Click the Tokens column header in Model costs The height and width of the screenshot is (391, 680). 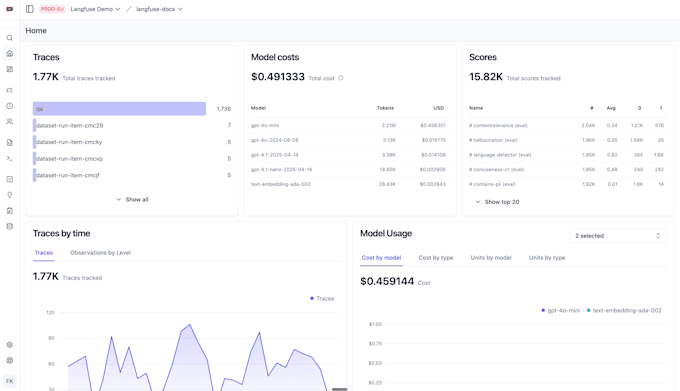385,108
